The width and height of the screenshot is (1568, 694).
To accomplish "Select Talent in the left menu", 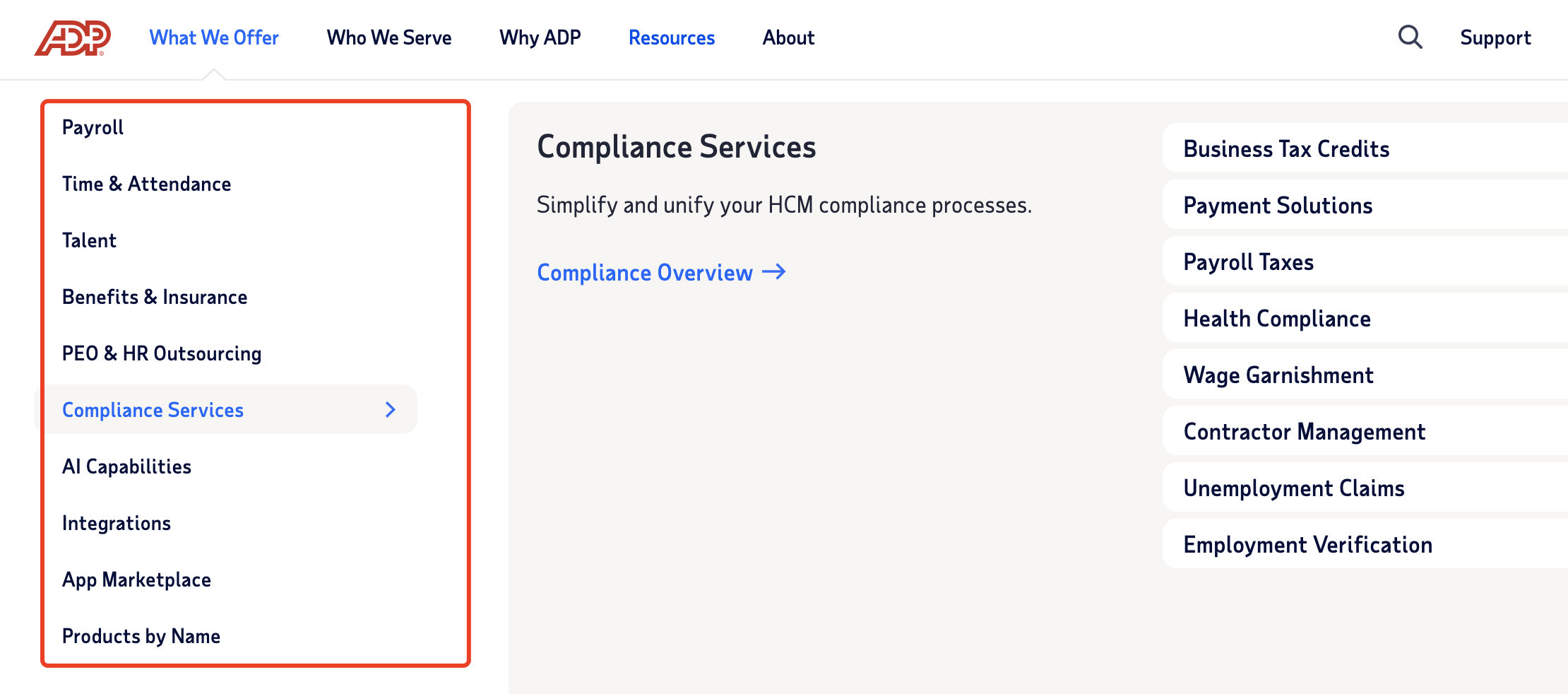I will pos(89,240).
